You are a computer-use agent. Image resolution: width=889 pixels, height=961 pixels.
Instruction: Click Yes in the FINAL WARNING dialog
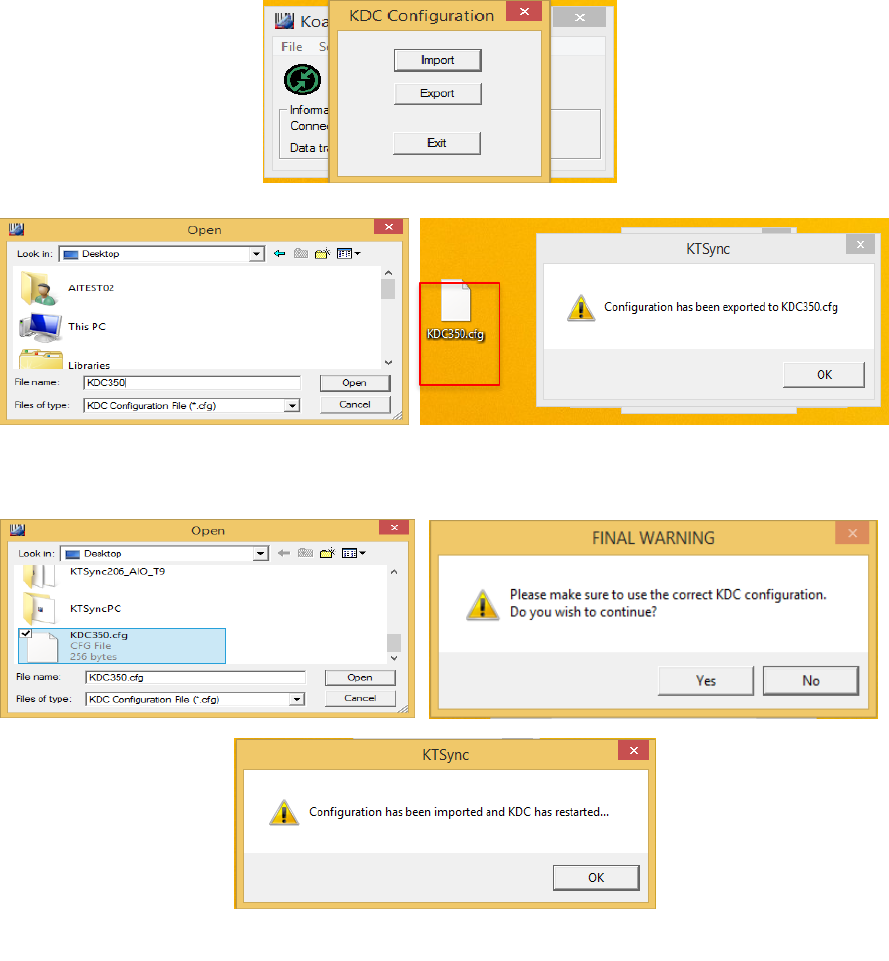click(x=706, y=680)
